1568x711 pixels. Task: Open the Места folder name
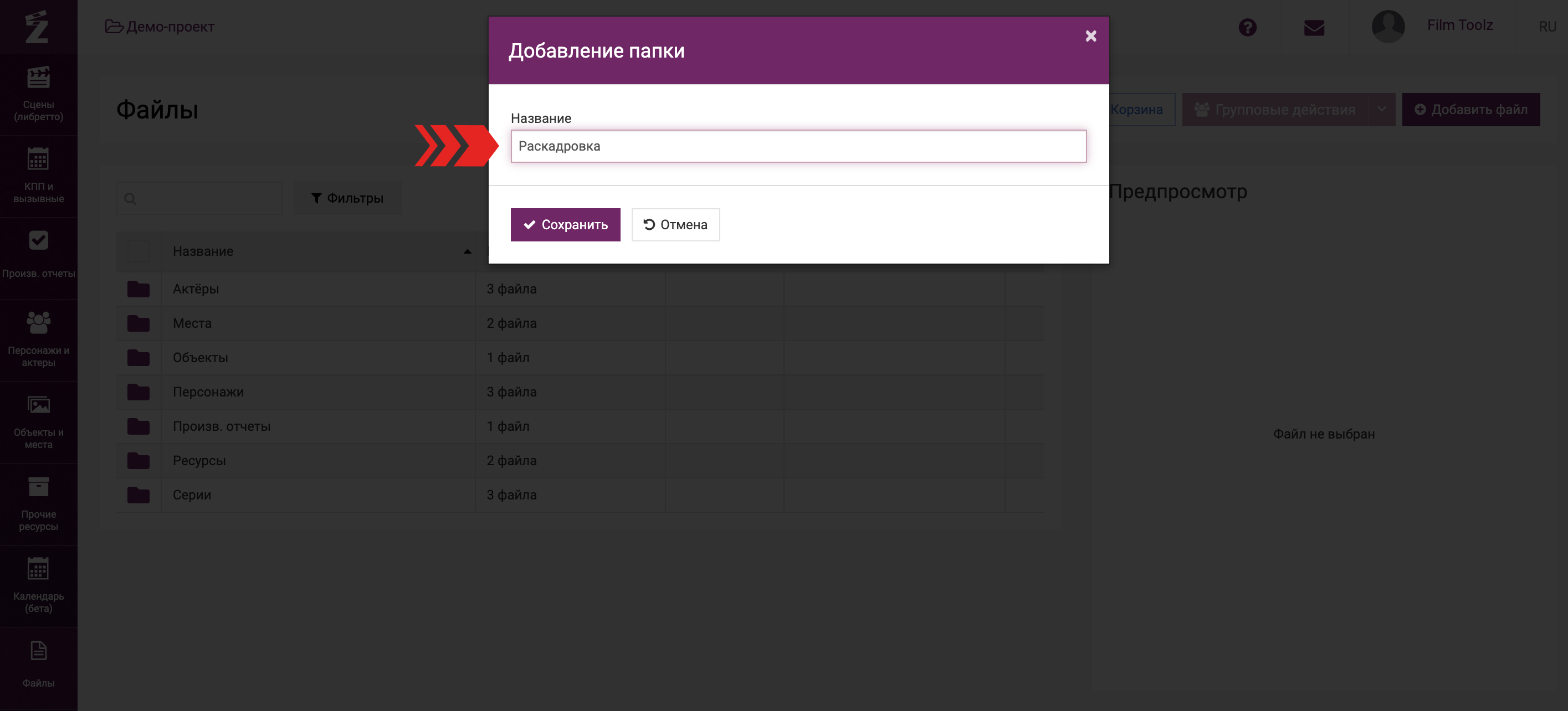(192, 323)
